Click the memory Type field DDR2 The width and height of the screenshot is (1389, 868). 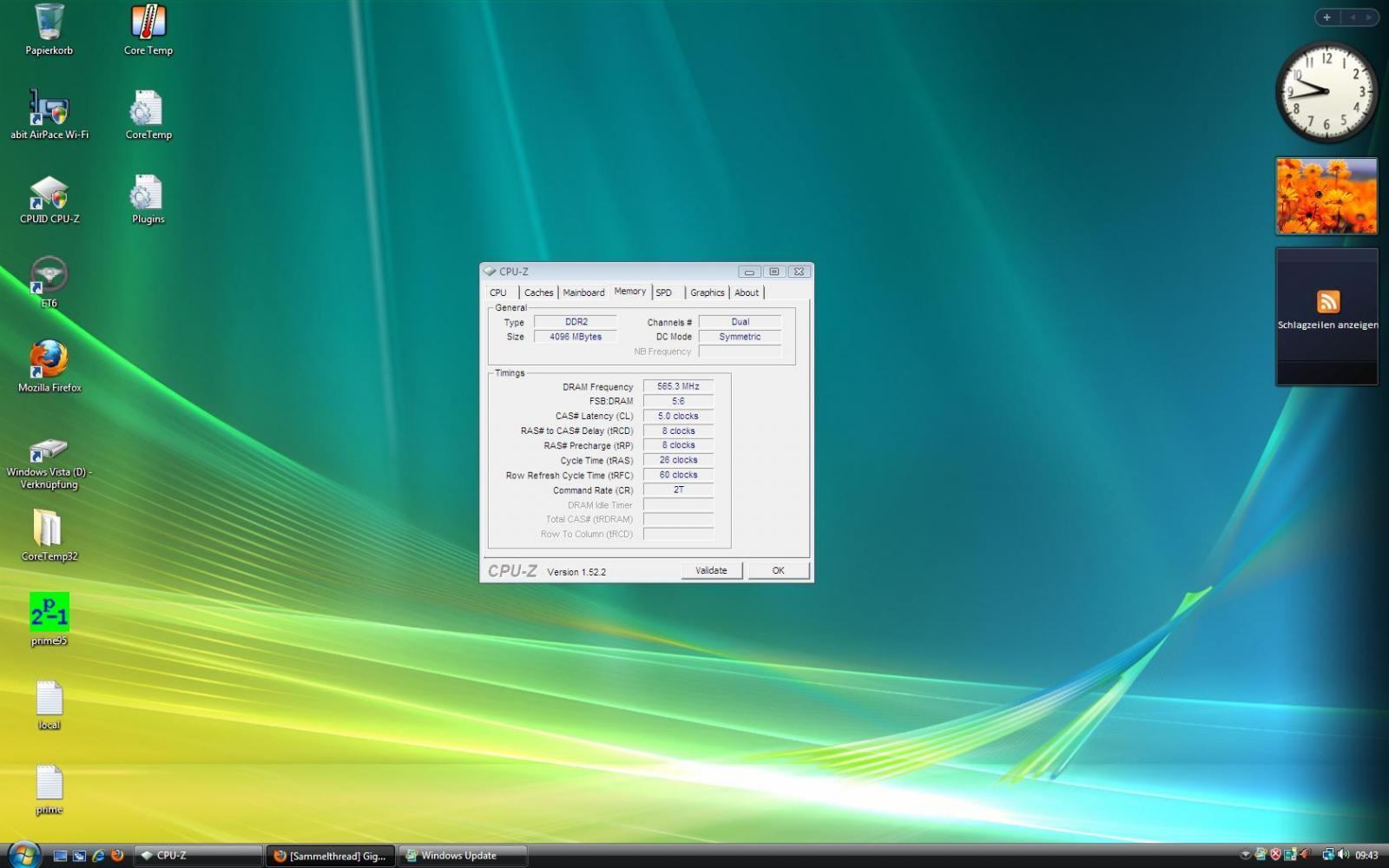click(x=576, y=322)
